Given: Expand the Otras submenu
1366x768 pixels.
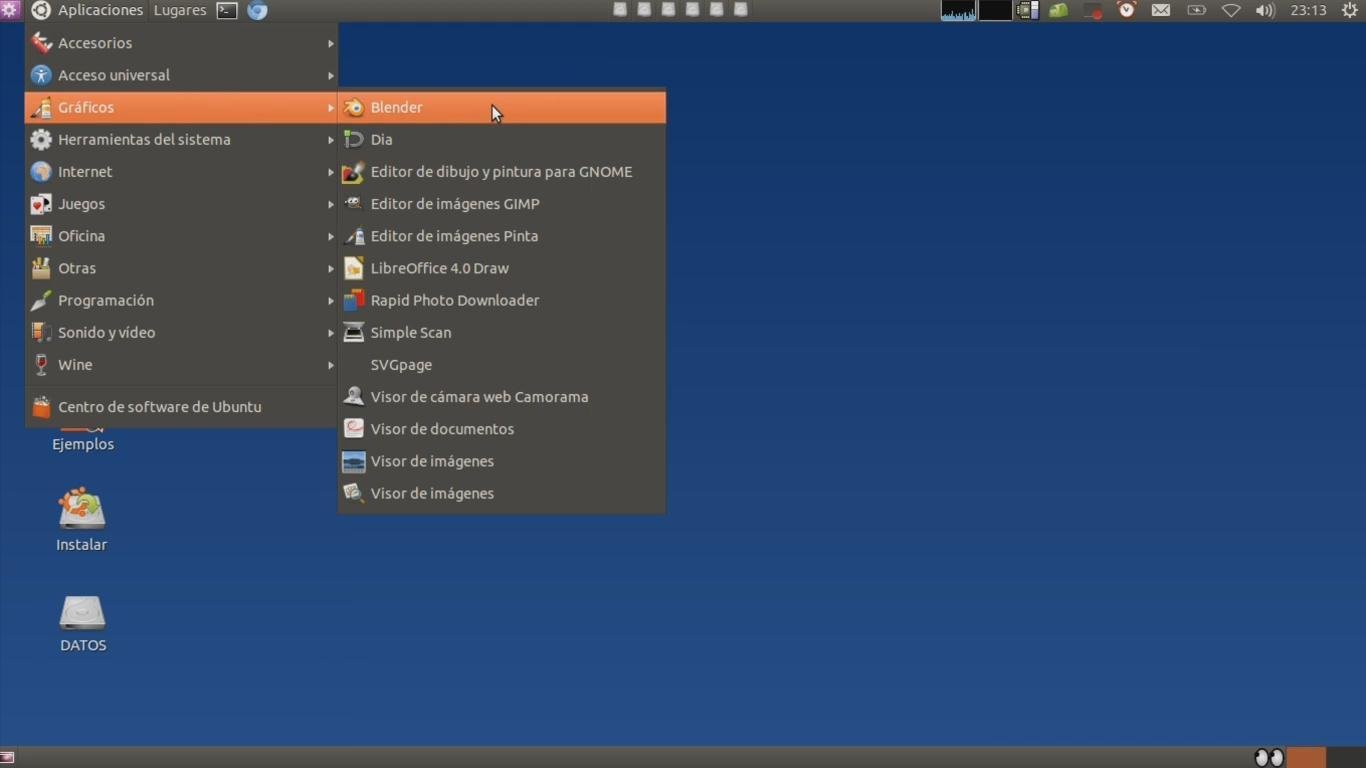Looking at the screenshot, I should coord(181,268).
